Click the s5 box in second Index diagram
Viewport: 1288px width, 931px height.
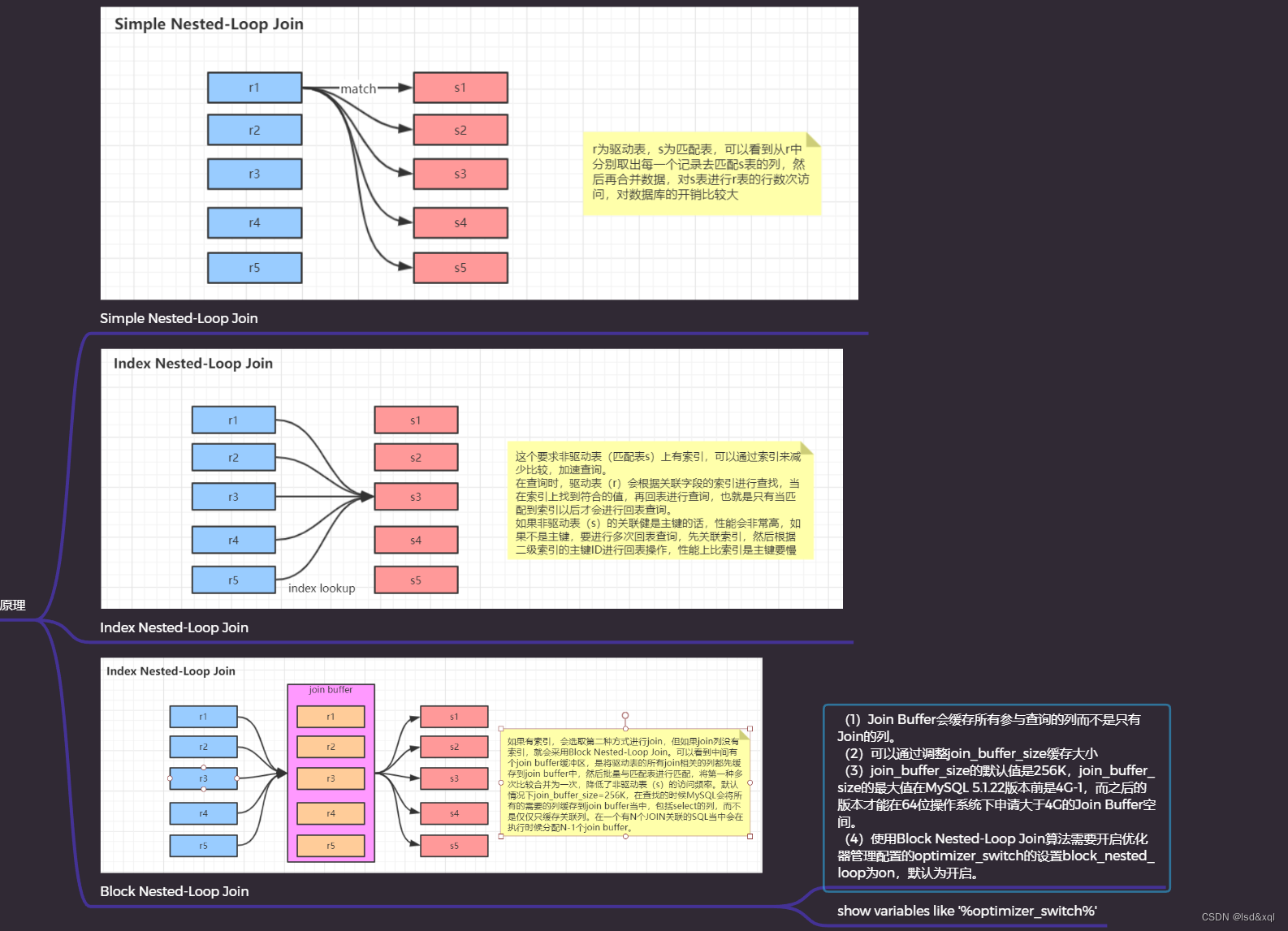[416, 580]
